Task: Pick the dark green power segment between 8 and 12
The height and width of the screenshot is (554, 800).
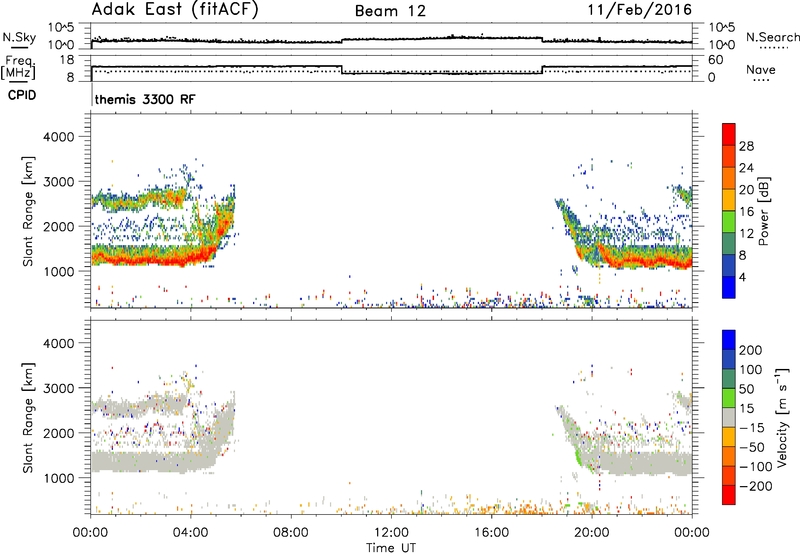Action: pyautogui.click(x=729, y=243)
